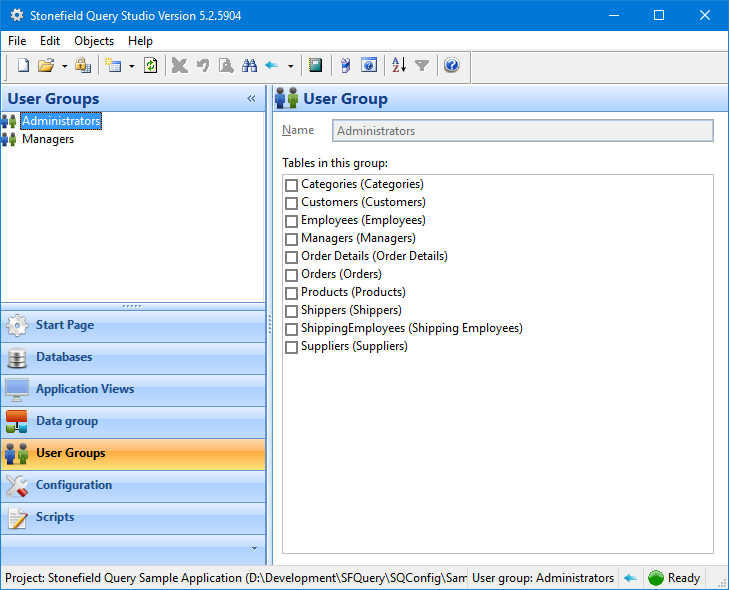
Task: Click the green Refresh toolbar icon
Action: (150, 66)
